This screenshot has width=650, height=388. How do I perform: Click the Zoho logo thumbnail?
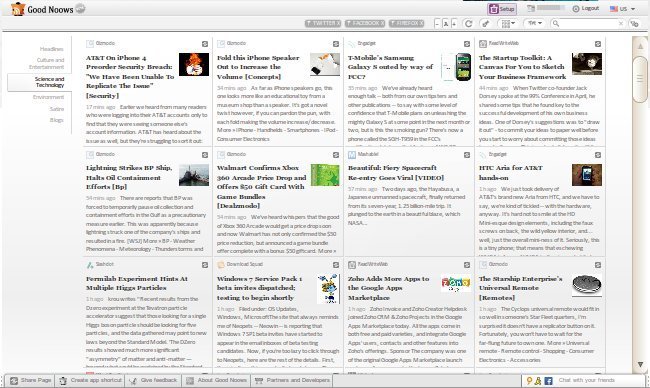coord(456,284)
